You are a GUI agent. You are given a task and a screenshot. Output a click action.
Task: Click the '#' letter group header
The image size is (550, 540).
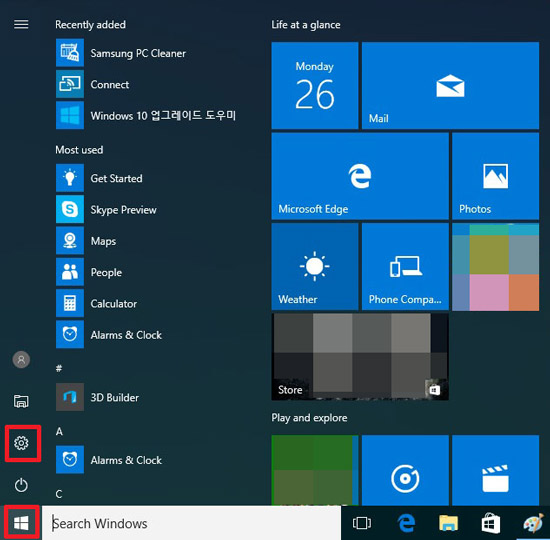pos(59,368)
